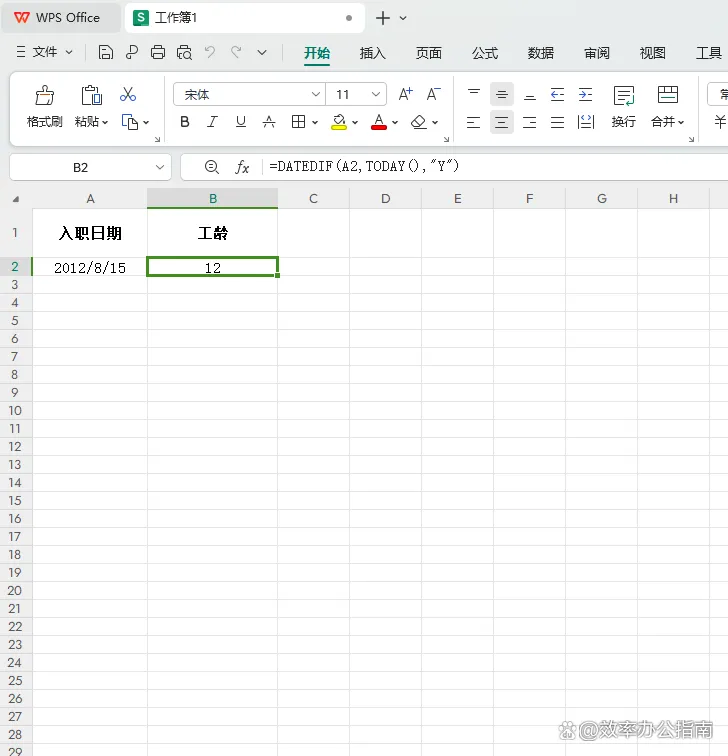Image resolution: width=728 pixels, height=756 pixels.
Task: Click the Save icon in quick toolbar
Action: click(x=106, y=52)
